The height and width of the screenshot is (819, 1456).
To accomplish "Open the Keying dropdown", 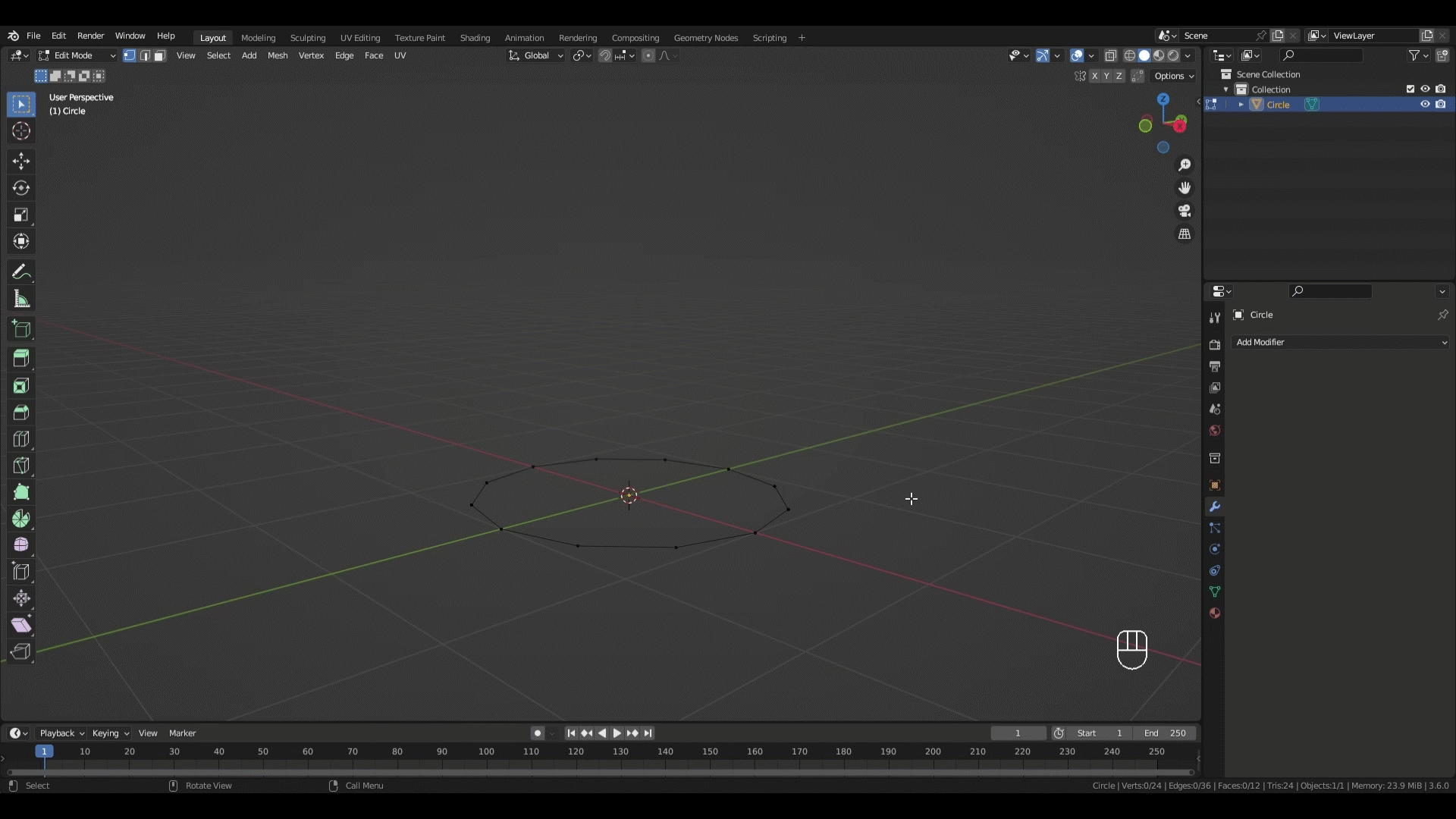I will coord(110,733).
